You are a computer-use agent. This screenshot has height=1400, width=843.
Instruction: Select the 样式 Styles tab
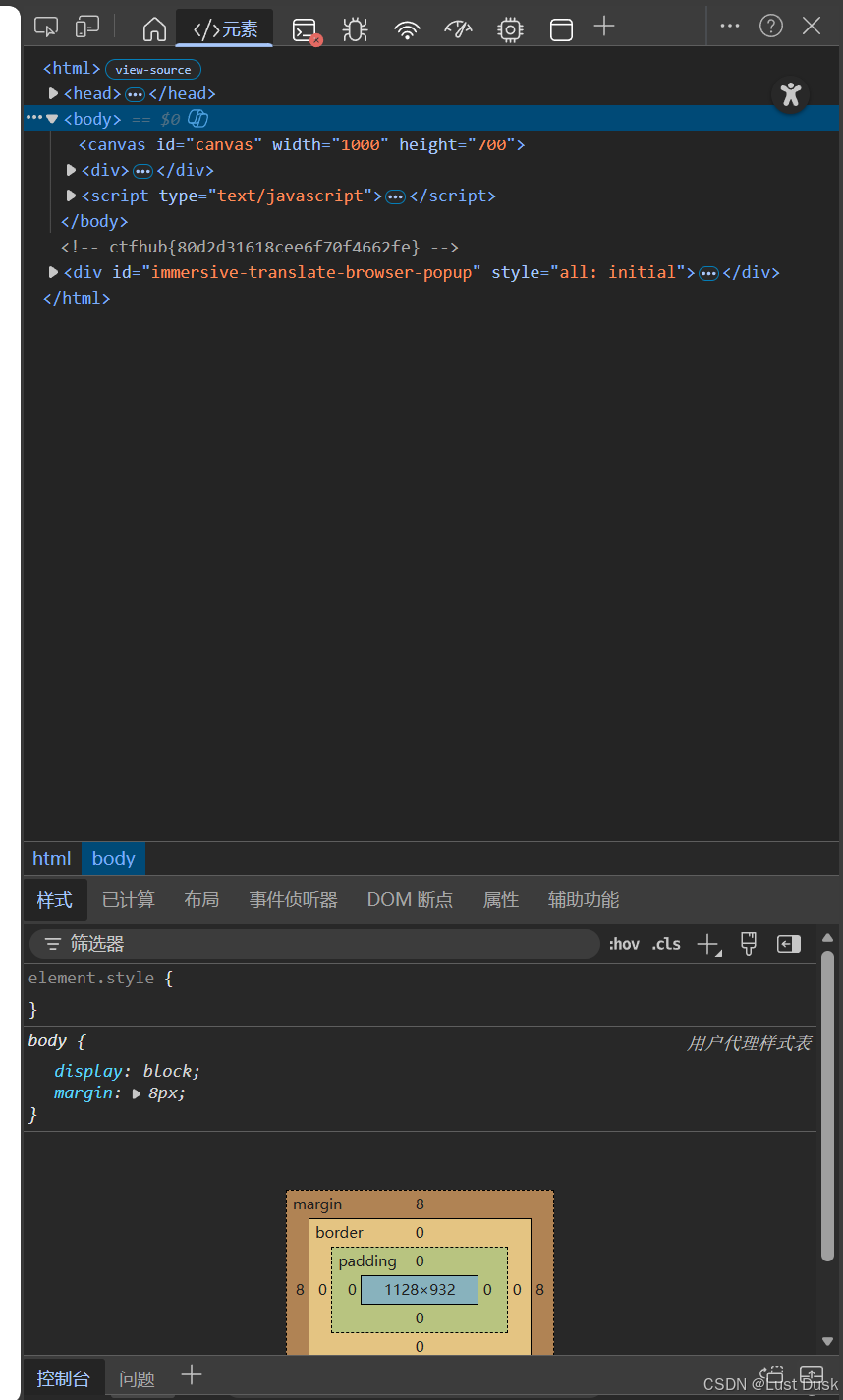pos(55,900)
